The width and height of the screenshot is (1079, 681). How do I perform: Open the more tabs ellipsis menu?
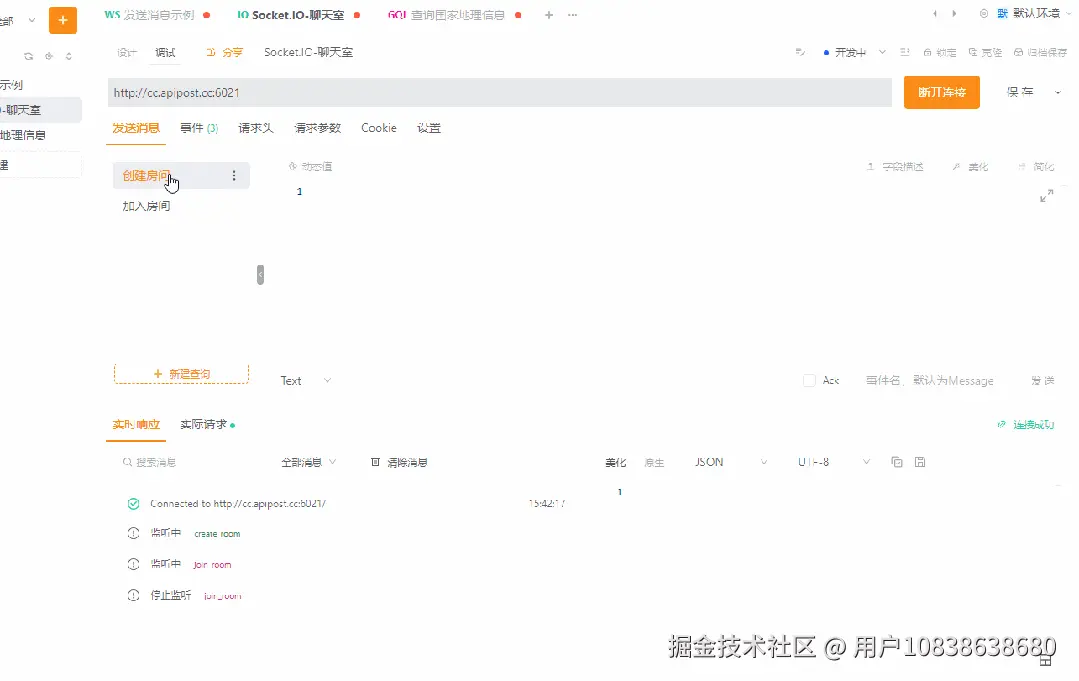click(573, 15)
